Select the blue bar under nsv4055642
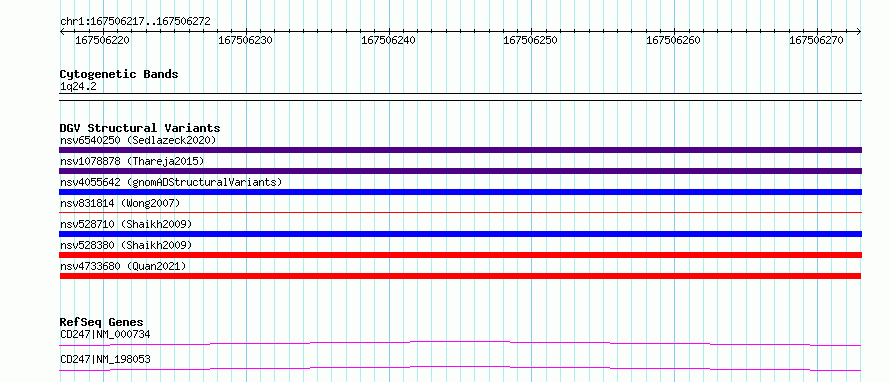This screenshot has height=382, width=890. coord(460,192)
